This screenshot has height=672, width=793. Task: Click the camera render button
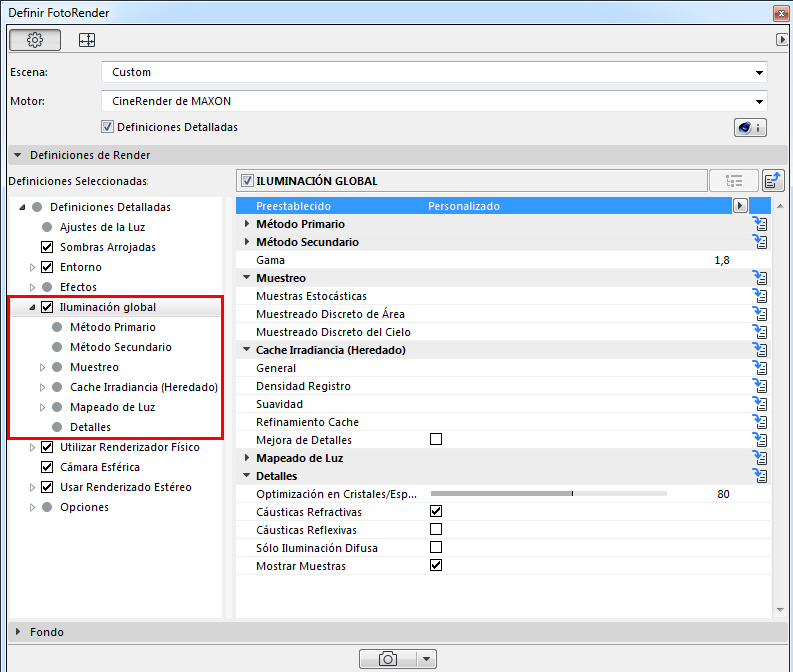(x=388, y=659)
